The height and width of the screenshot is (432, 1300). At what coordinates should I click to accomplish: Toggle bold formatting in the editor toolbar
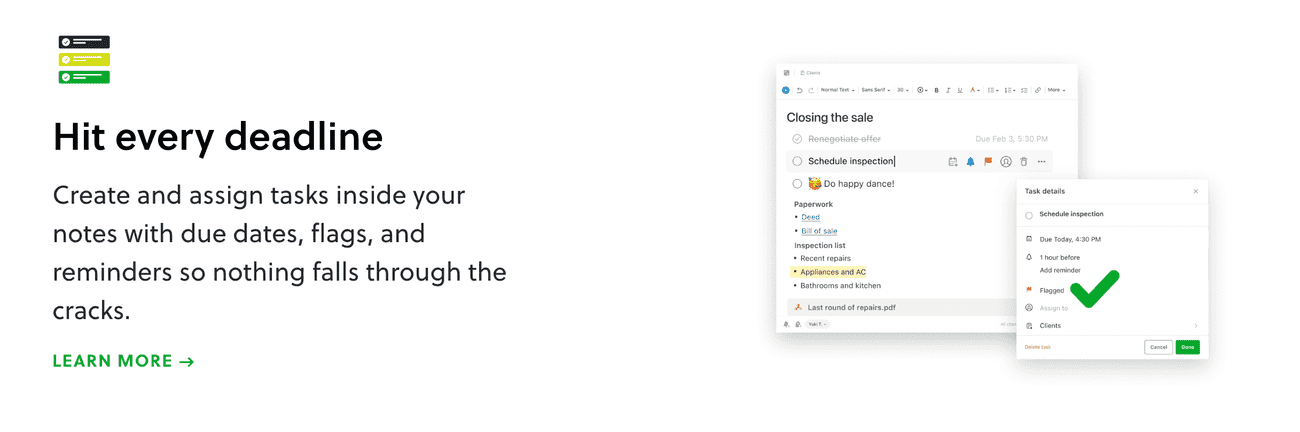(936, 90)
